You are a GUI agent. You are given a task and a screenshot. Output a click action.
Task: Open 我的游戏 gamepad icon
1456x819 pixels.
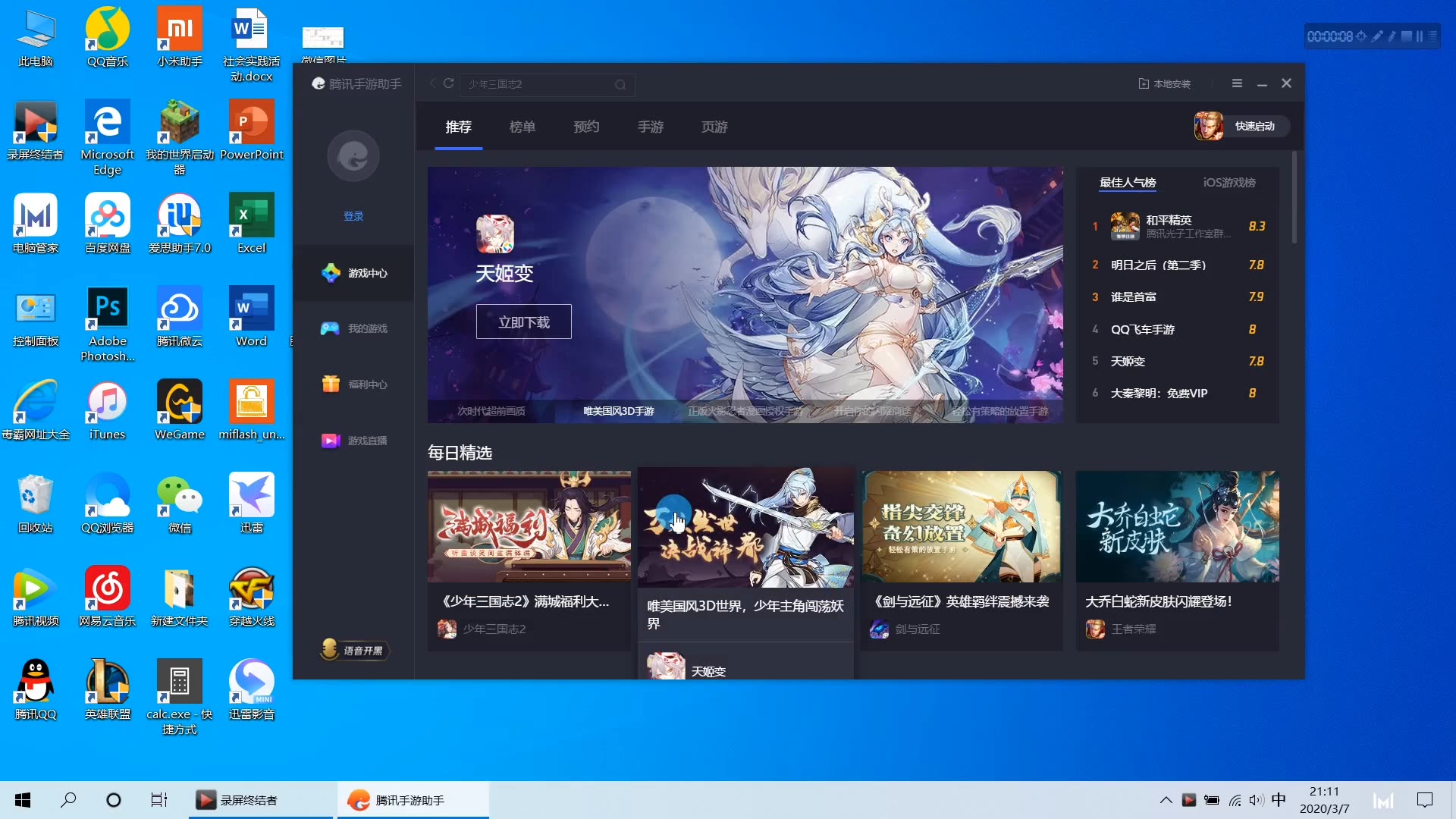pyautogui.click(x=330, y=328)
